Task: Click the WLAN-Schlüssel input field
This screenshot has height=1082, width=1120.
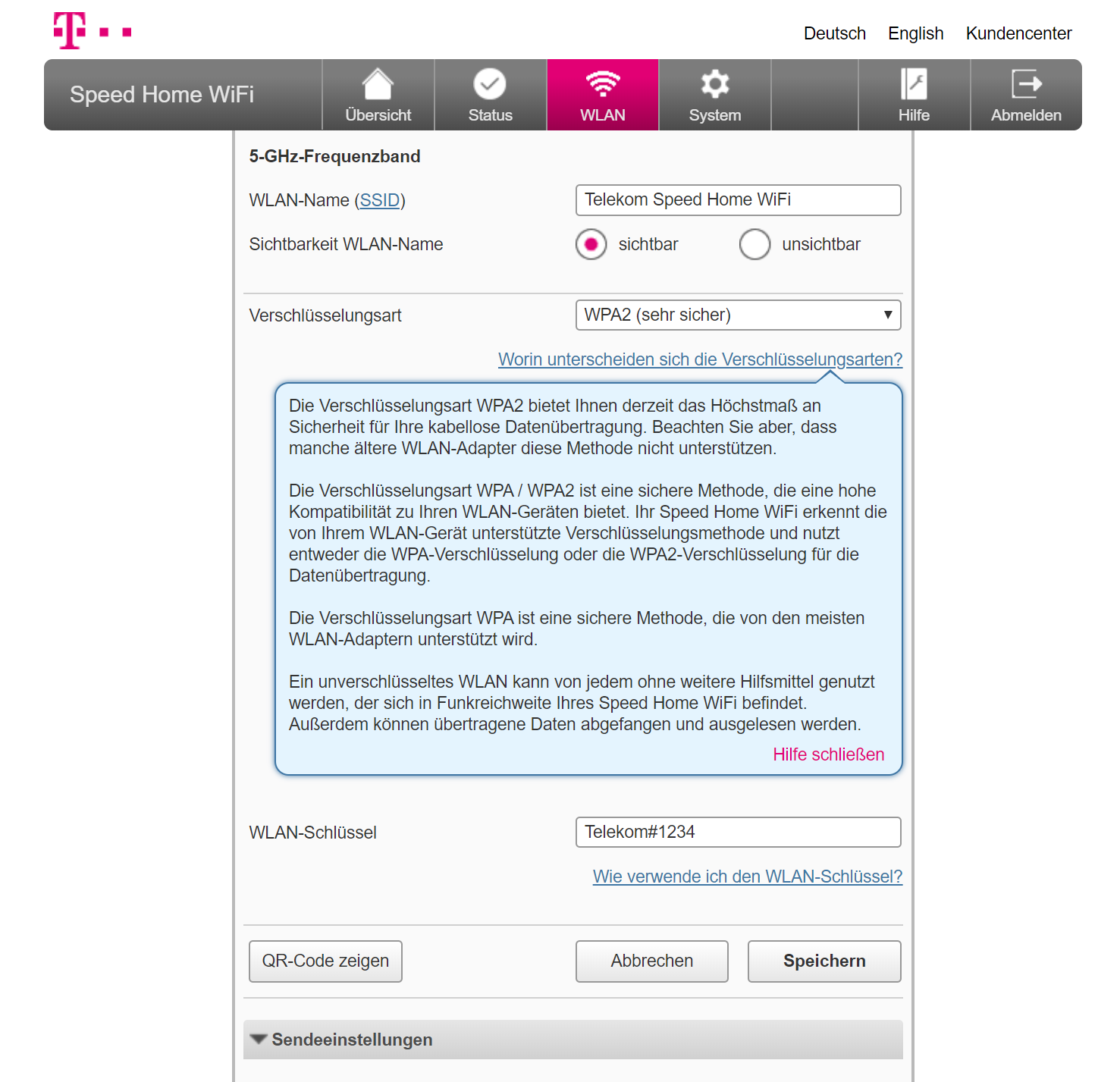Action: (x=738, y=832)
